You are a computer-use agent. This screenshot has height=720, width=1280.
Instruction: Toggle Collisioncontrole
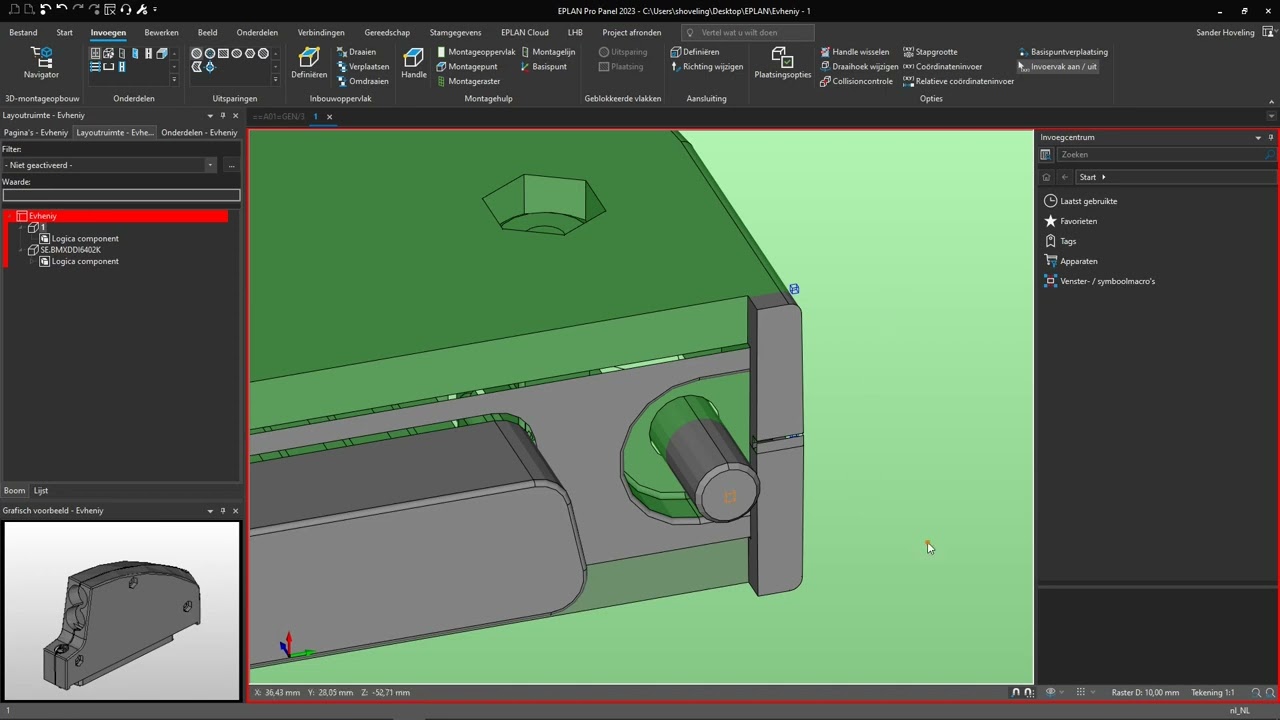pyautogui.click(x=856, y=82)
